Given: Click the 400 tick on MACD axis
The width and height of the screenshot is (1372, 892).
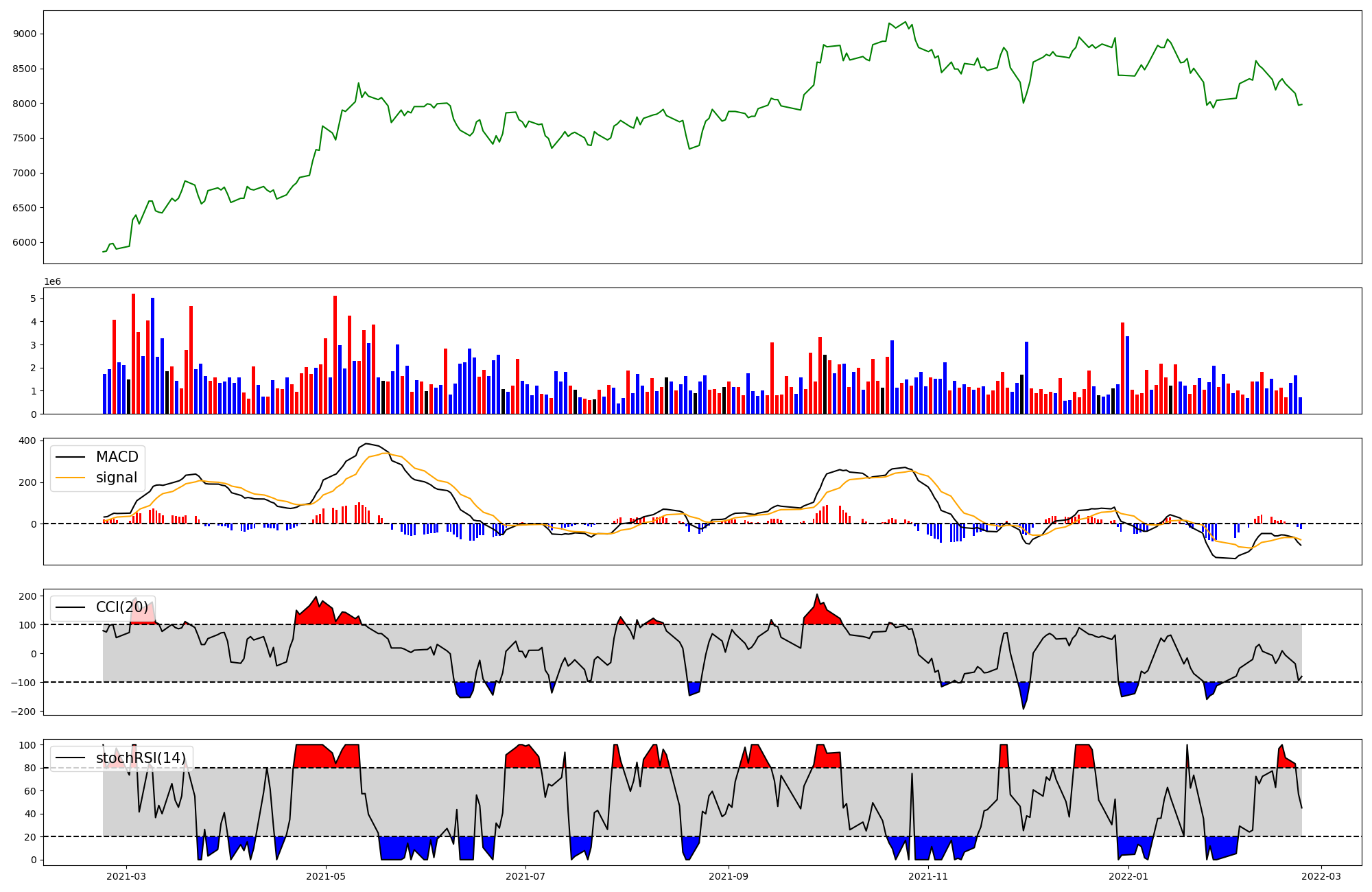Looking at the screenshot, I should tap(28, 441).
